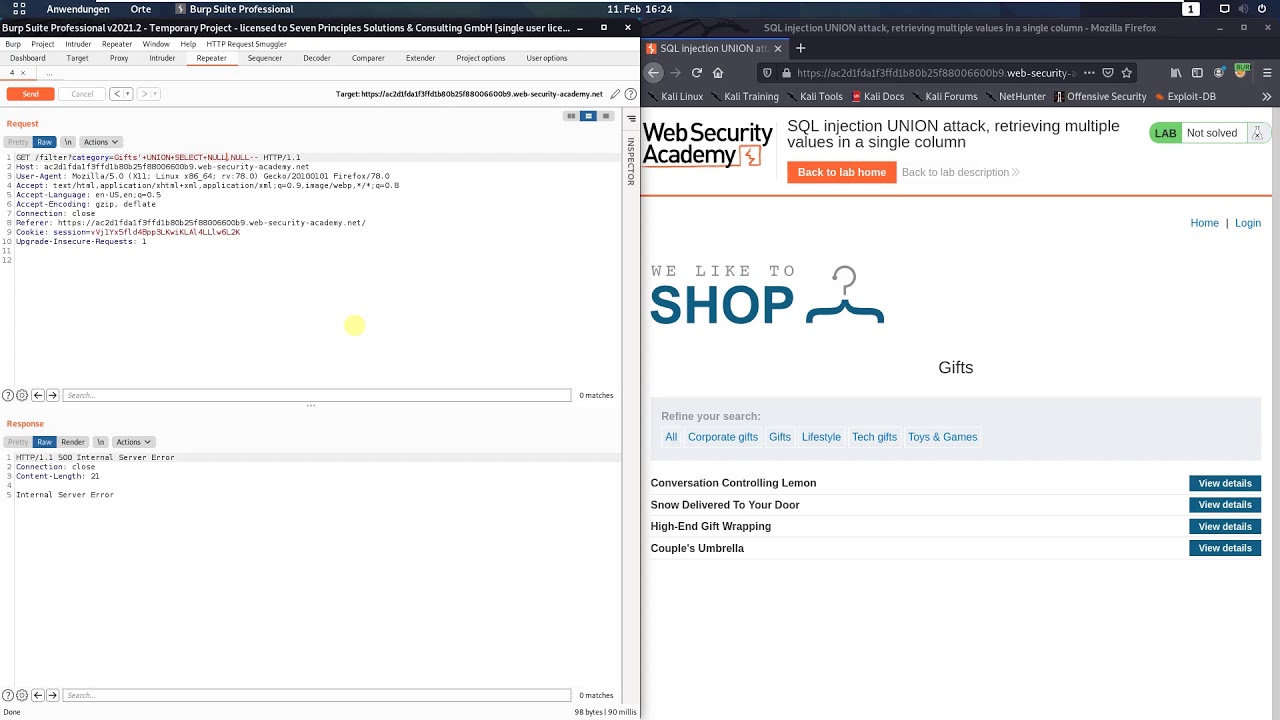Open the HTTP Request Smuggler menu

coord(247,44)
